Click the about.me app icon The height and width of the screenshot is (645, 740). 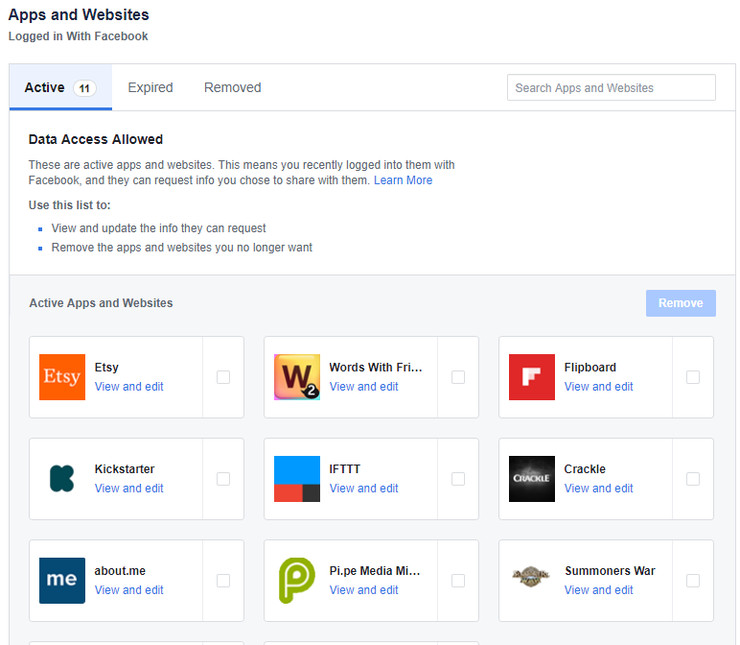coord(62,581)
